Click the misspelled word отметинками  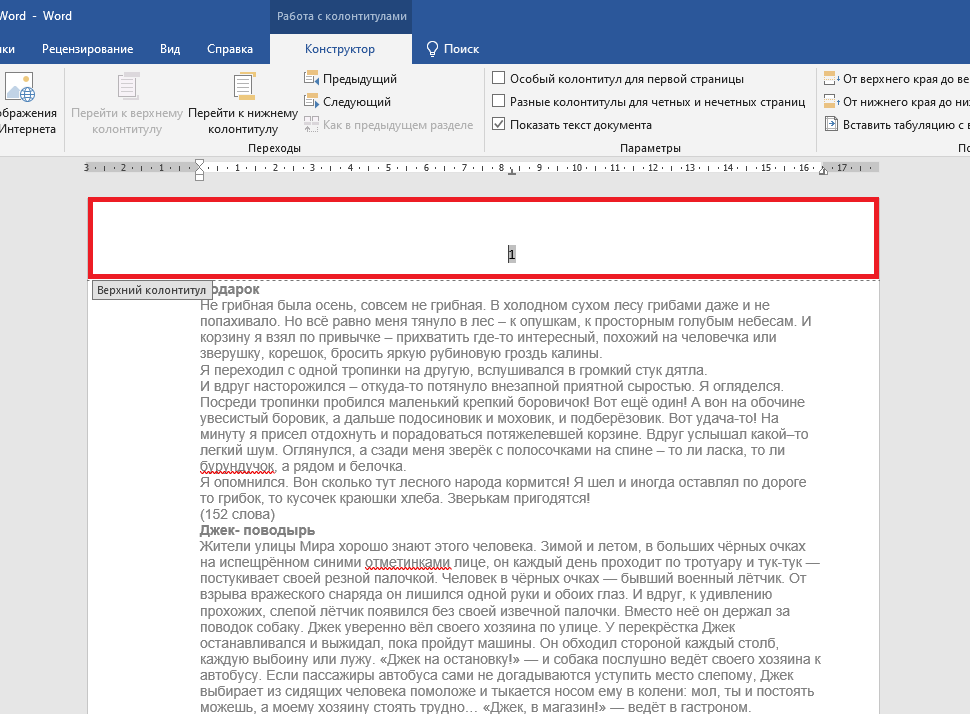[408, 562]
